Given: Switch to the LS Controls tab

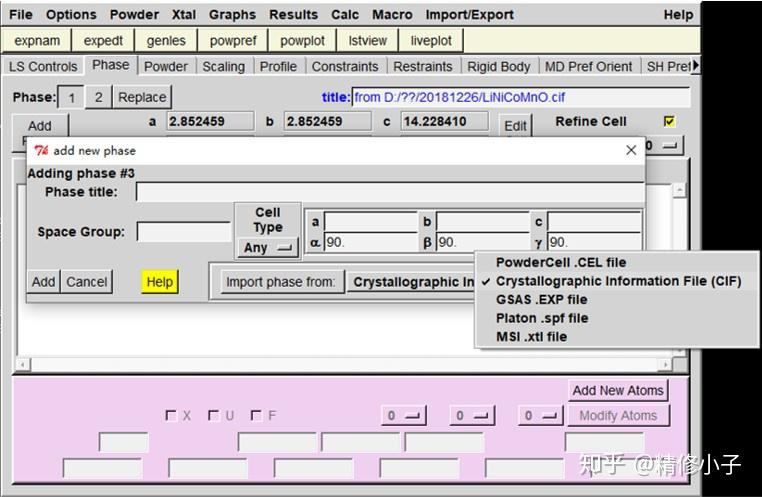Looking at the screenshot, I should click(x=43, y=67).
